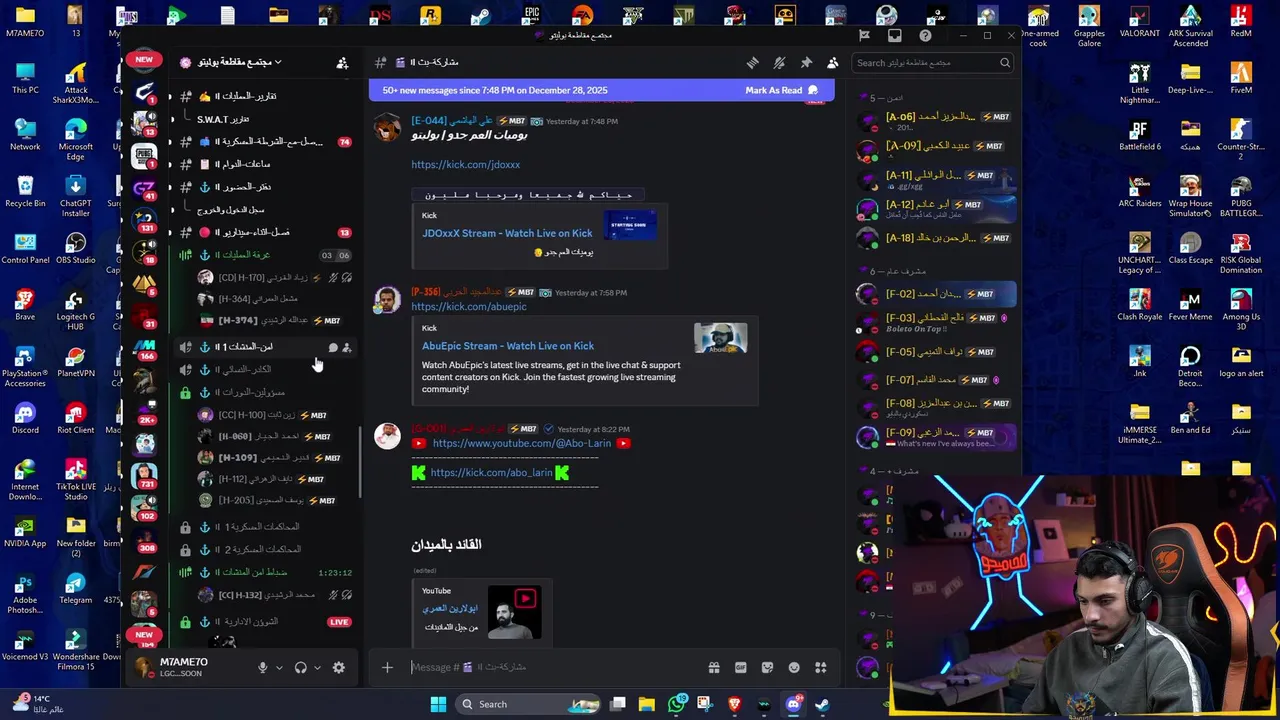Open the sticker picker icon
1280x720 pixels.
tap(767, 667)
